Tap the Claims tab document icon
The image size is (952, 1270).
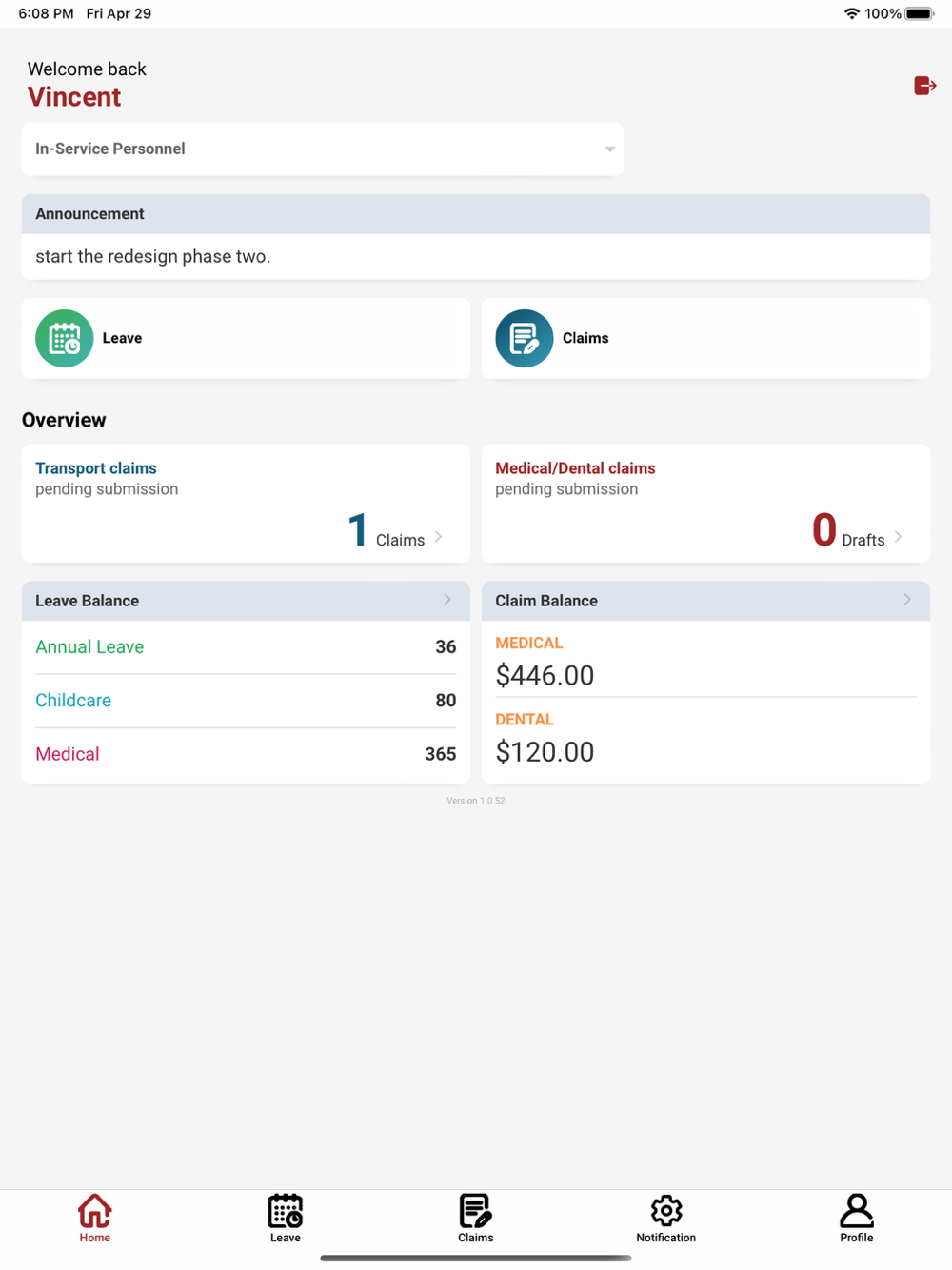point(475,1211)
